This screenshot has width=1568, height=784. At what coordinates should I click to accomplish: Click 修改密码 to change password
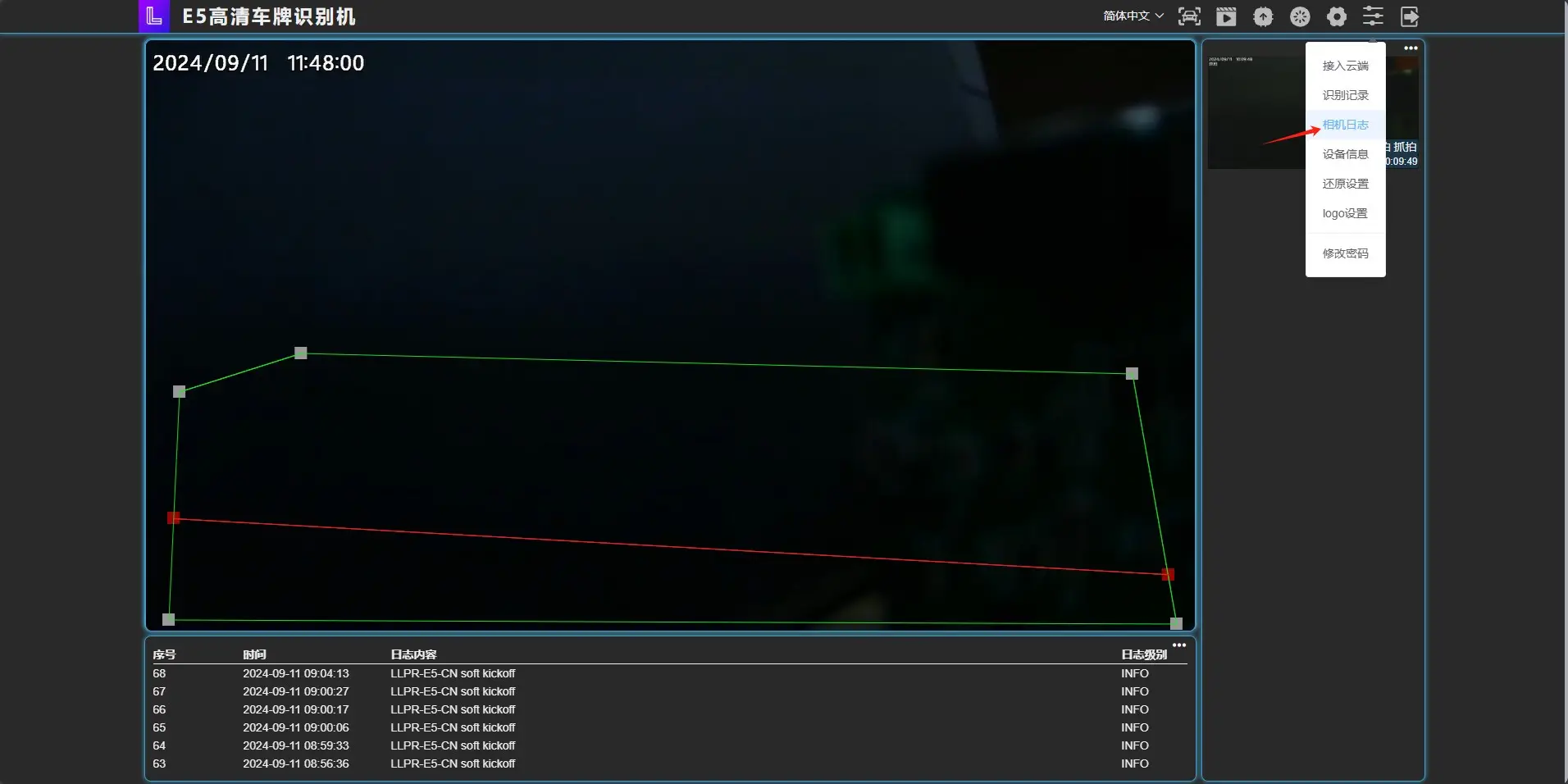pyautogui.click(x=1345, y=253)
